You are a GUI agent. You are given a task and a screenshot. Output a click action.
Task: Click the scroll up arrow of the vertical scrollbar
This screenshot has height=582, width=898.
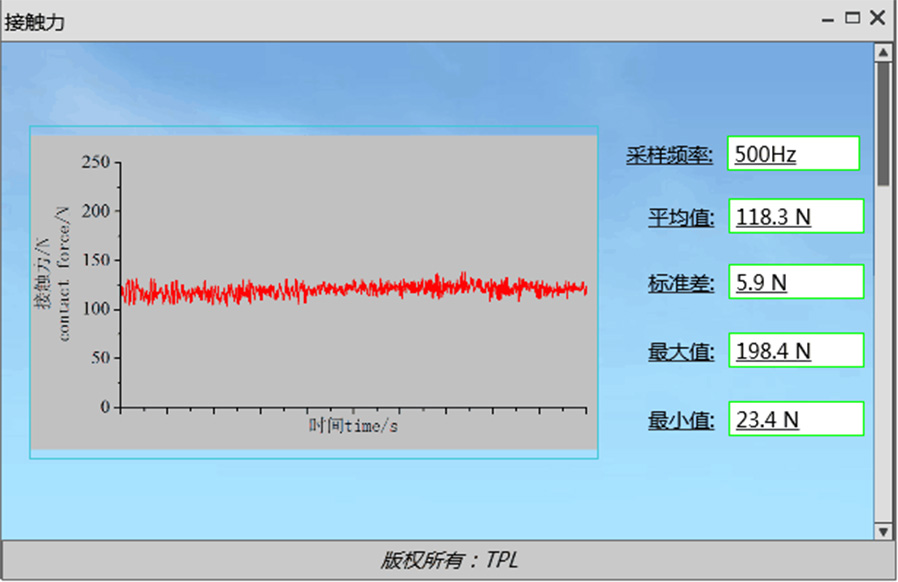(x=883, y=53)
